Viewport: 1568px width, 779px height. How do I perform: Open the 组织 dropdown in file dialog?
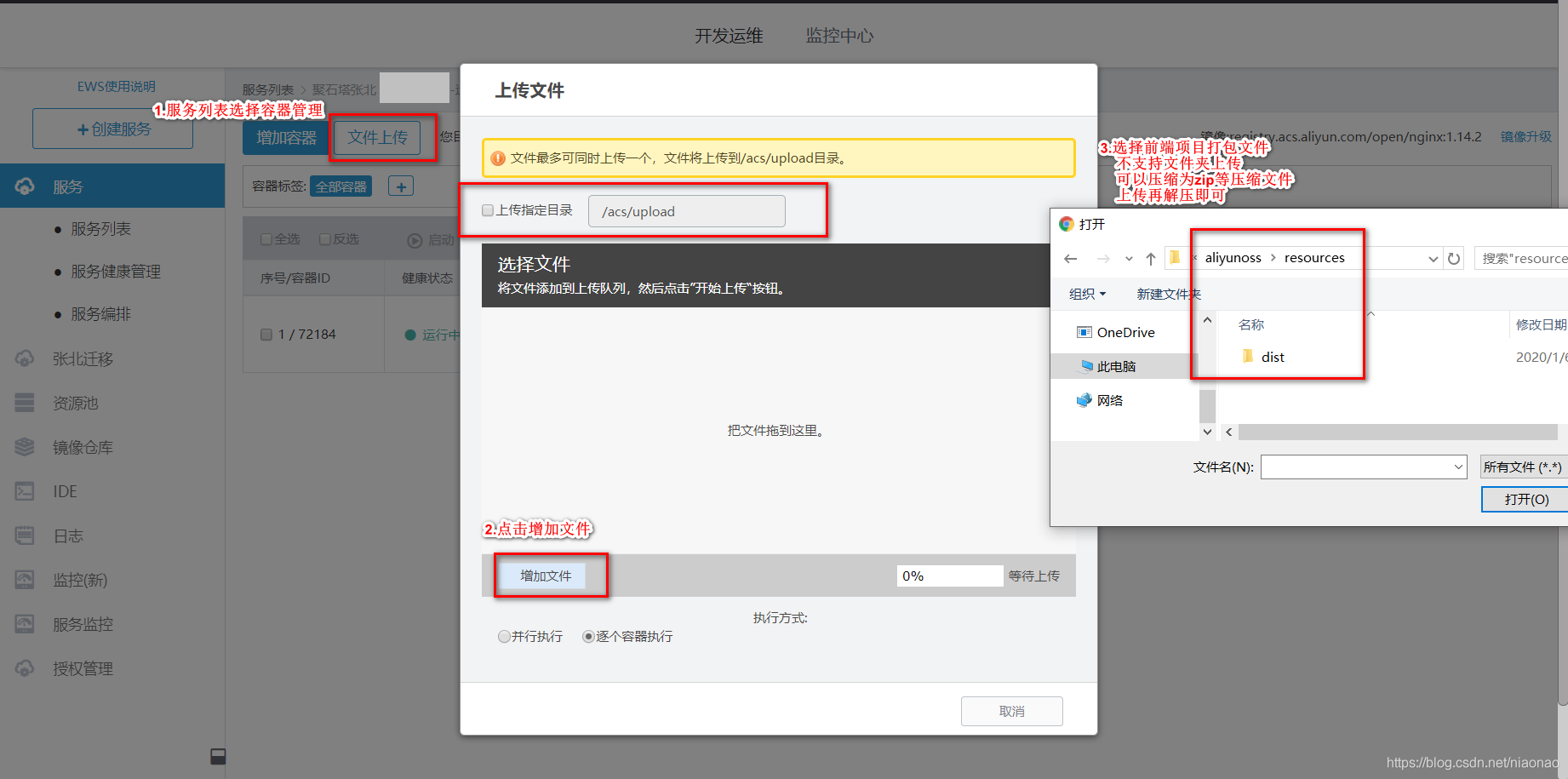(1086, 293)
